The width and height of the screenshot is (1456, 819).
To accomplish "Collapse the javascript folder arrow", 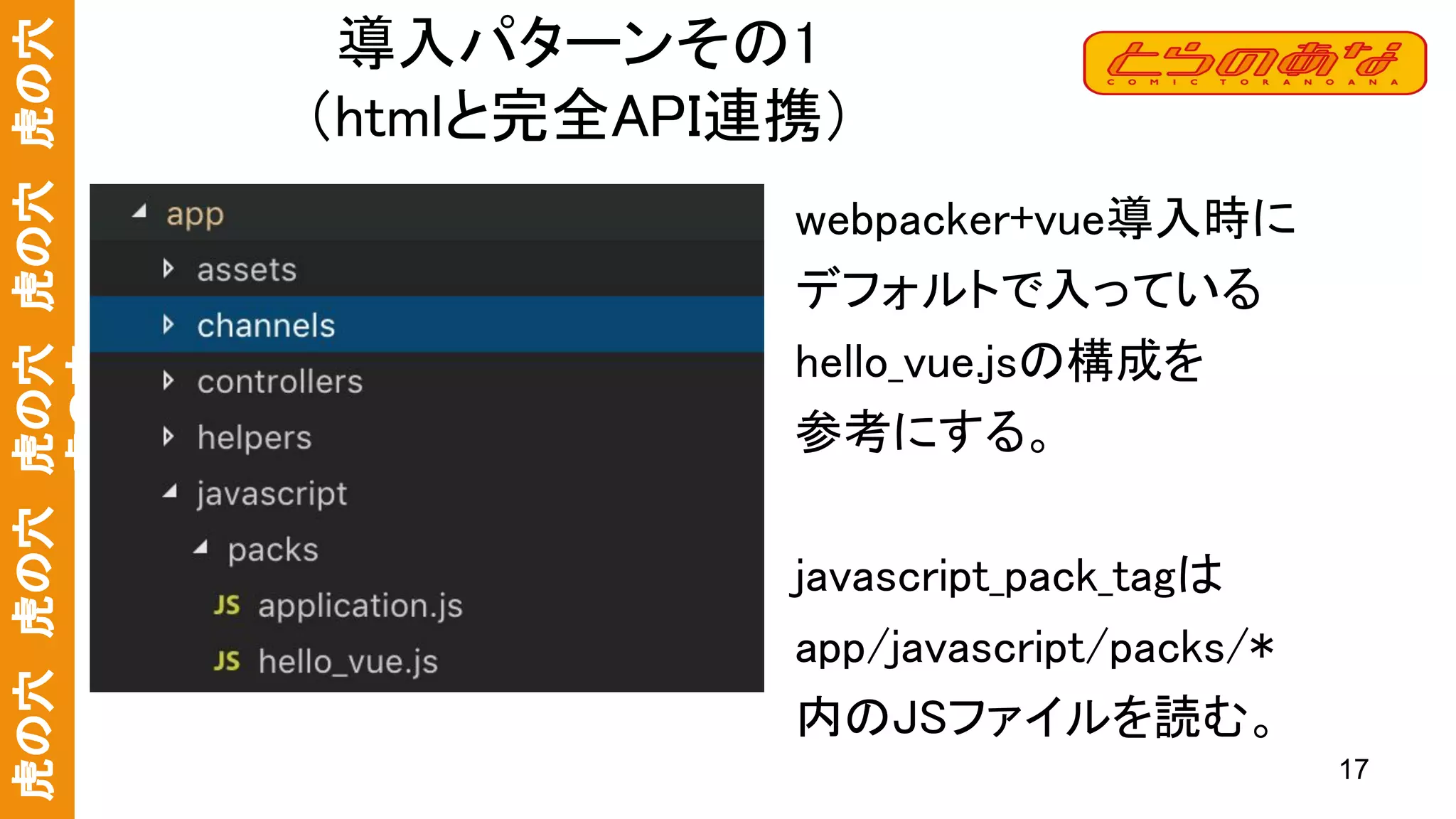I will pos(169,491).
